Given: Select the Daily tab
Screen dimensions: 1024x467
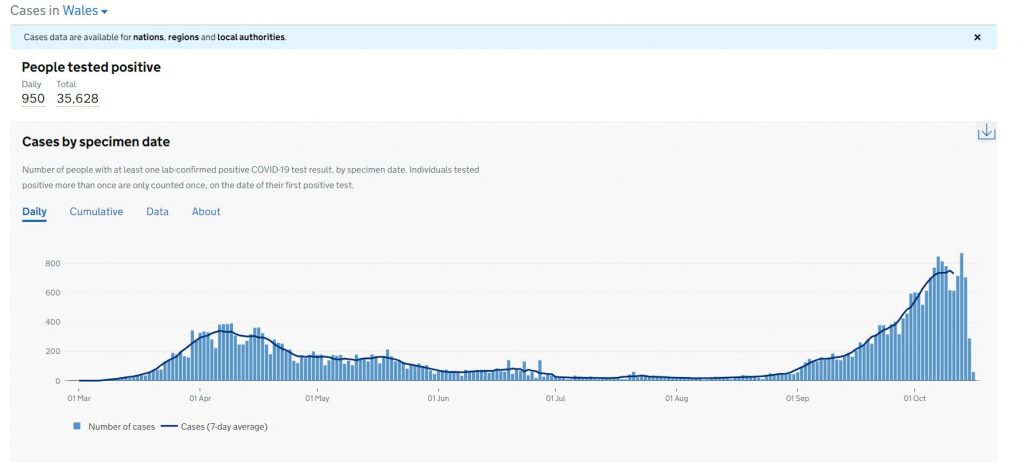Looking at the screenshot, I should pyautogui.click(x=34, y=212).
